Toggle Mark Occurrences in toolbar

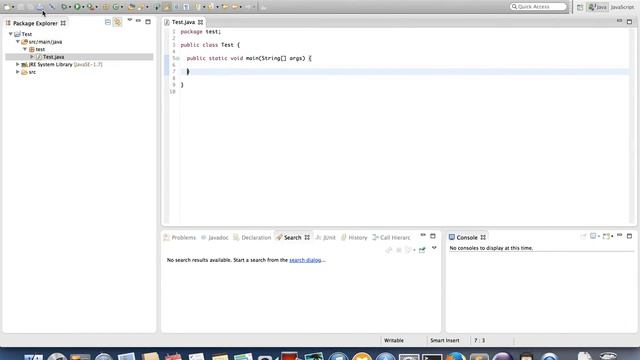(167, 7)
